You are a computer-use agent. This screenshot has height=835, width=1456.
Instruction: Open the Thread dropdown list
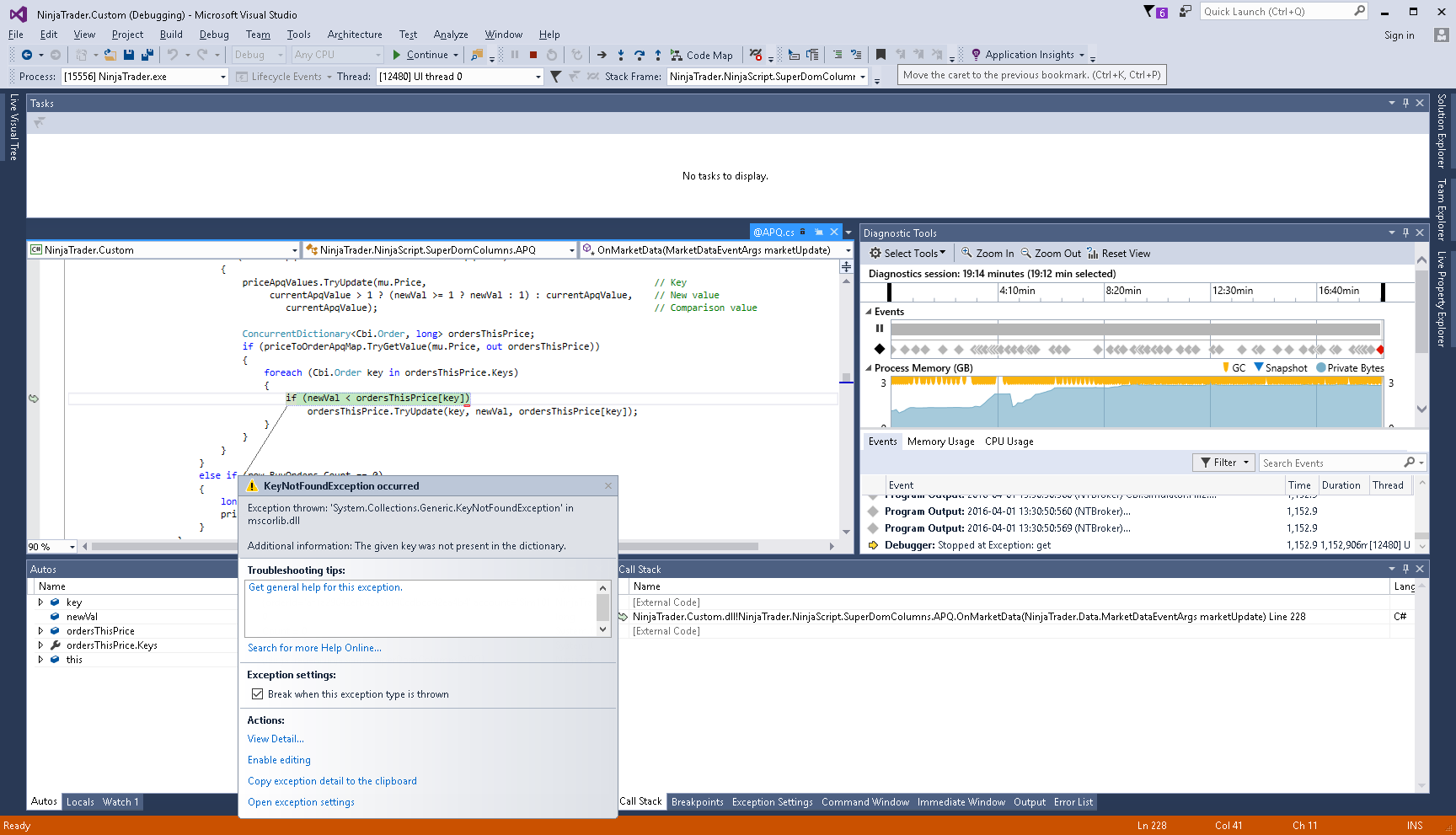pos(538,77)
